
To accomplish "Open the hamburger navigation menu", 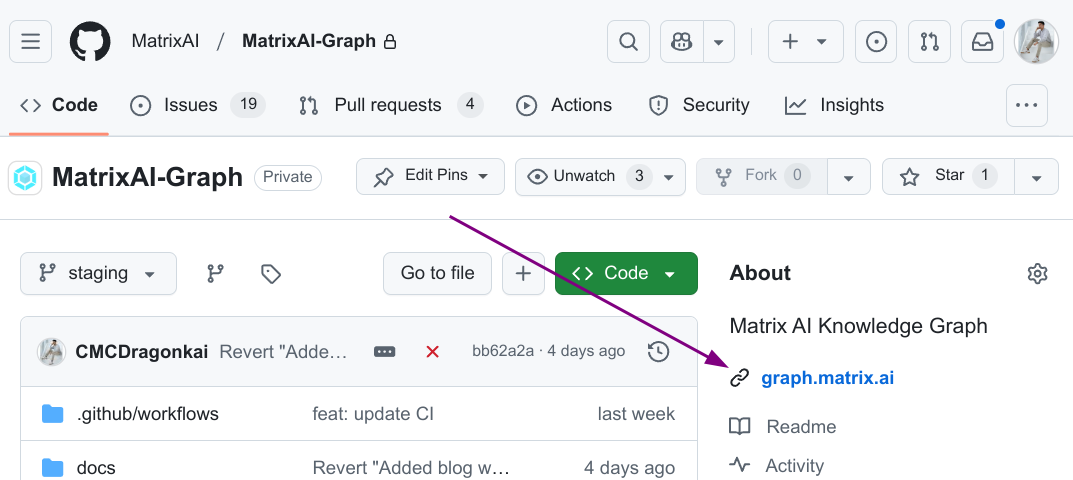I will click(31, 42).
